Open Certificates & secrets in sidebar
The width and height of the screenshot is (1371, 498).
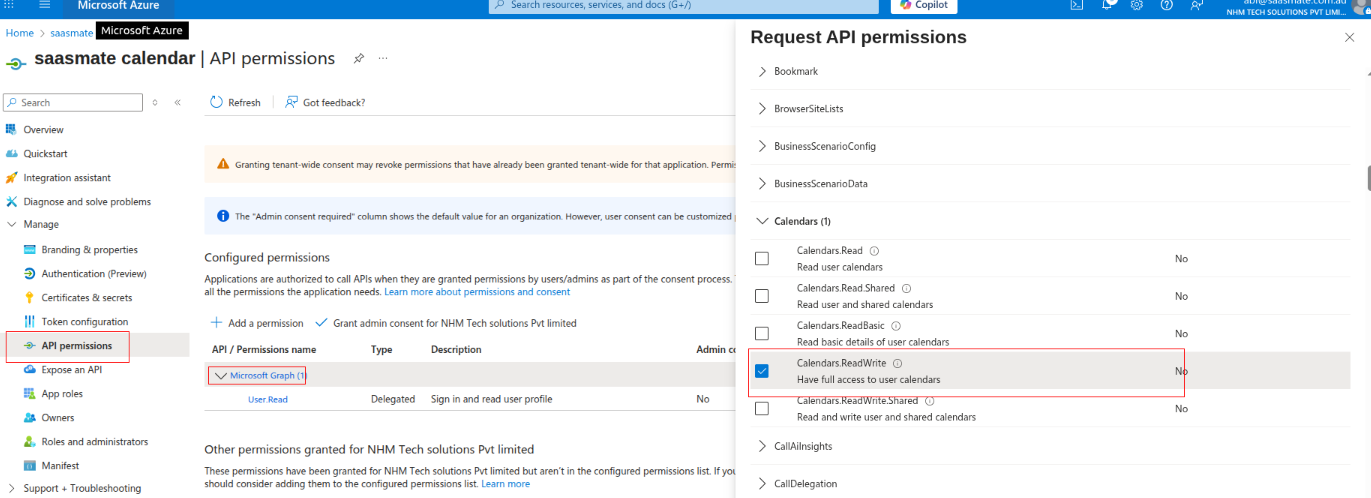(x=89, y=298)
